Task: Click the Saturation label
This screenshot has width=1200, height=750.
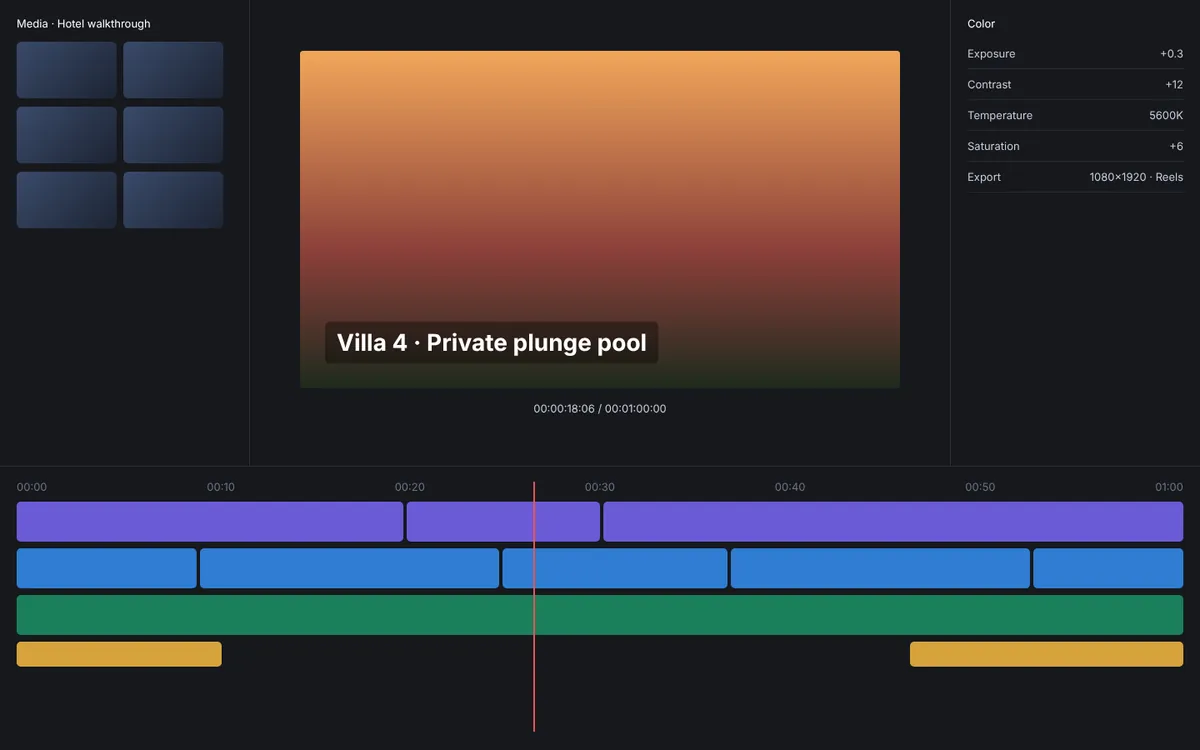Action: [993, 146]
